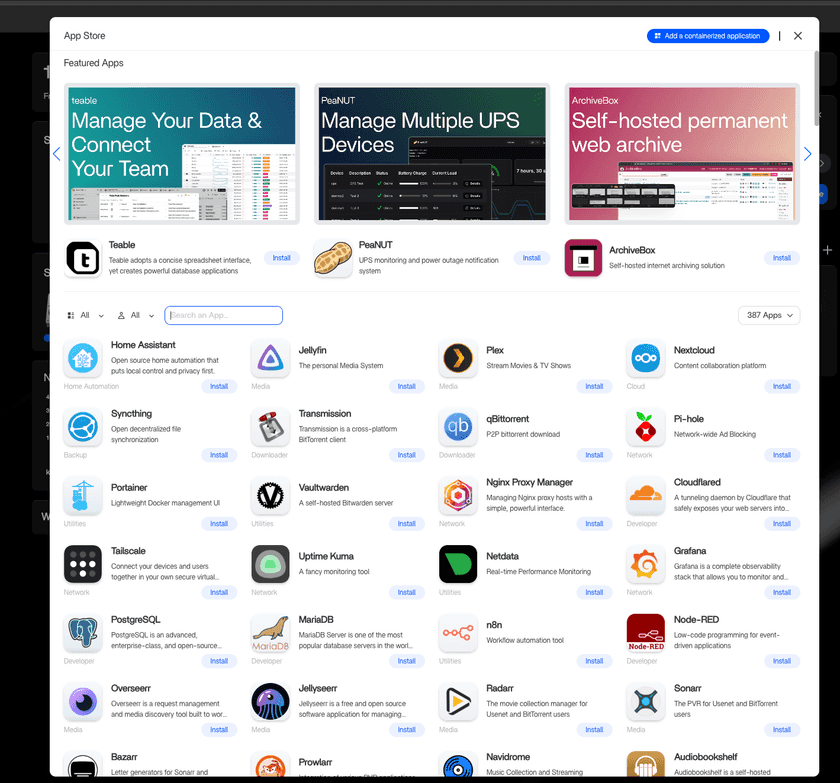
Task: Install Nextcloud
Action: tap(782, 386)
